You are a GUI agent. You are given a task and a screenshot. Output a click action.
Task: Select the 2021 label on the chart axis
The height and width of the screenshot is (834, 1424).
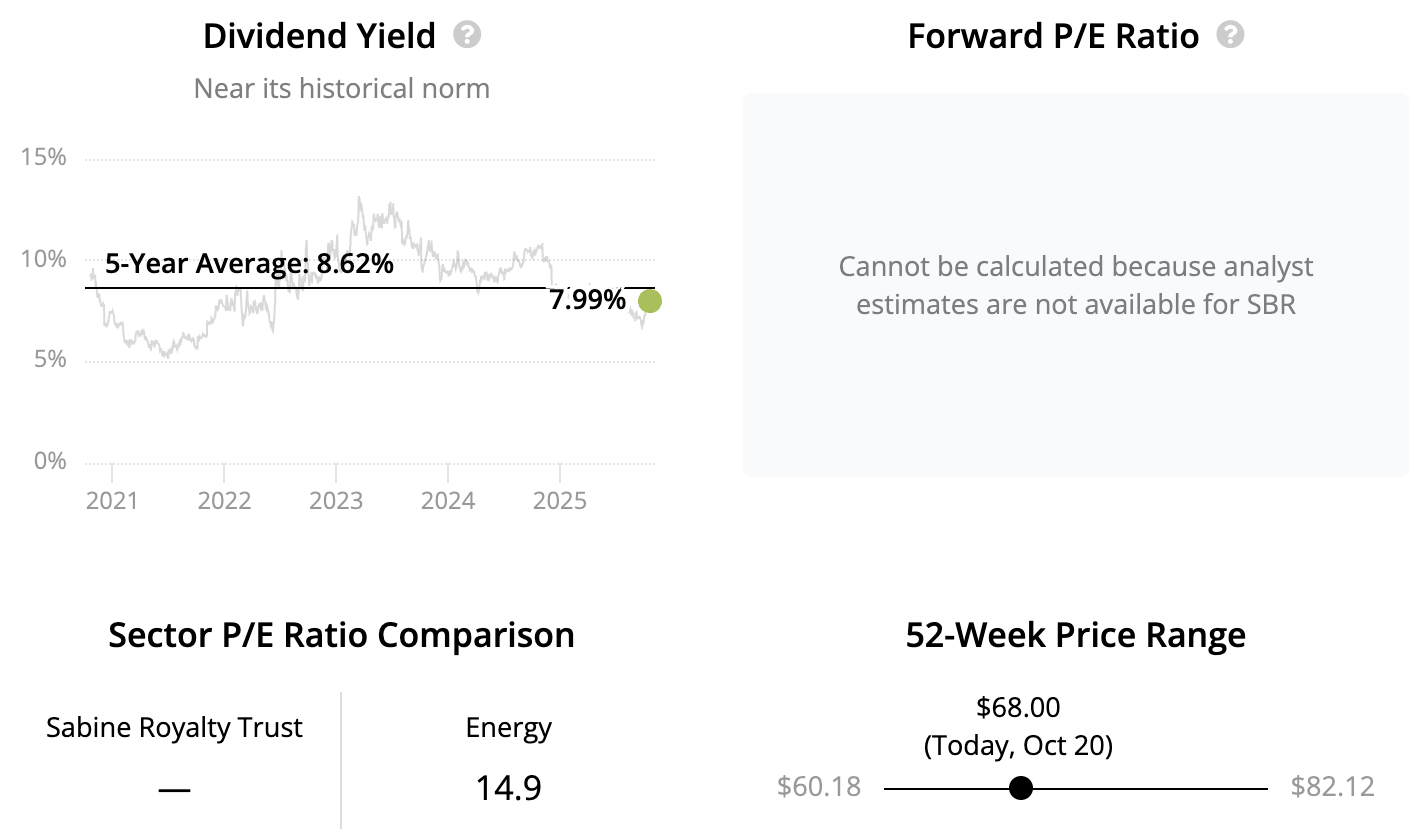click(x=111, y=499)
